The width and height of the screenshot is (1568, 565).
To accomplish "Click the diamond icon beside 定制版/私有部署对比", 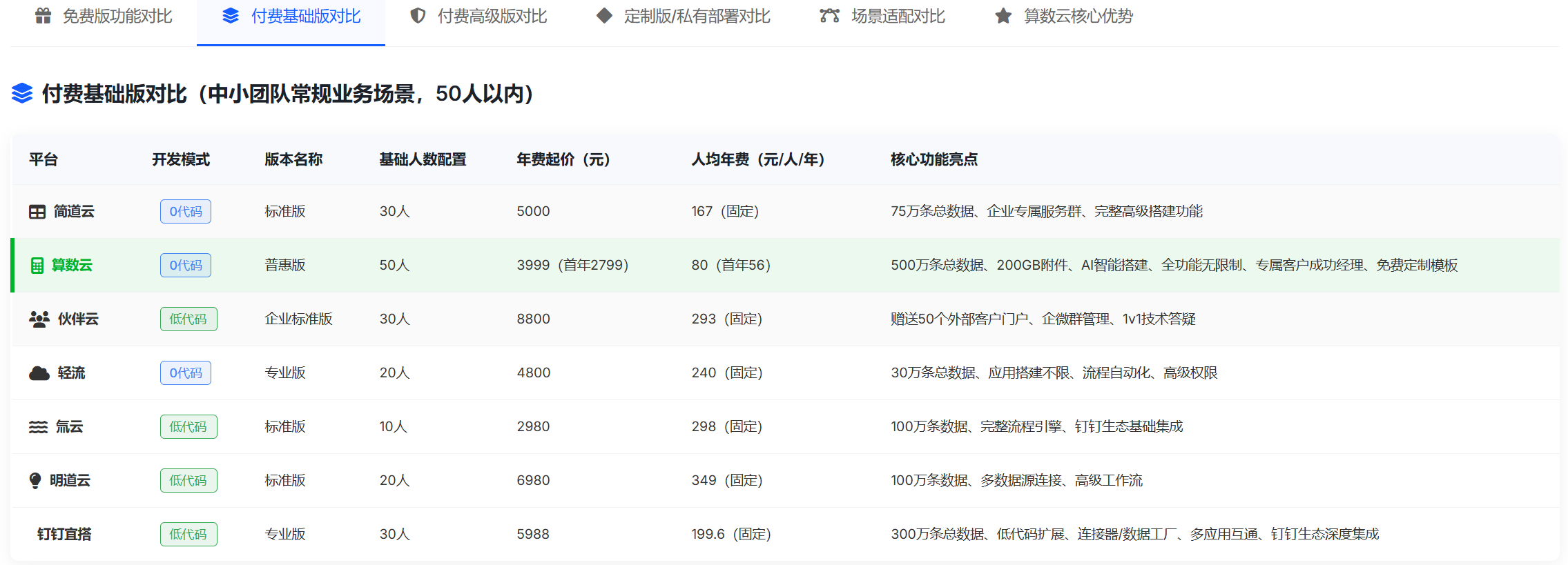I will tap(604, 16).
